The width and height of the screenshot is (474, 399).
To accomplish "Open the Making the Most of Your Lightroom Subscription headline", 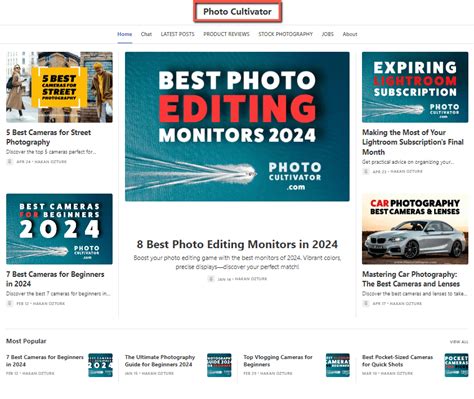I will (x=413, y=142).
